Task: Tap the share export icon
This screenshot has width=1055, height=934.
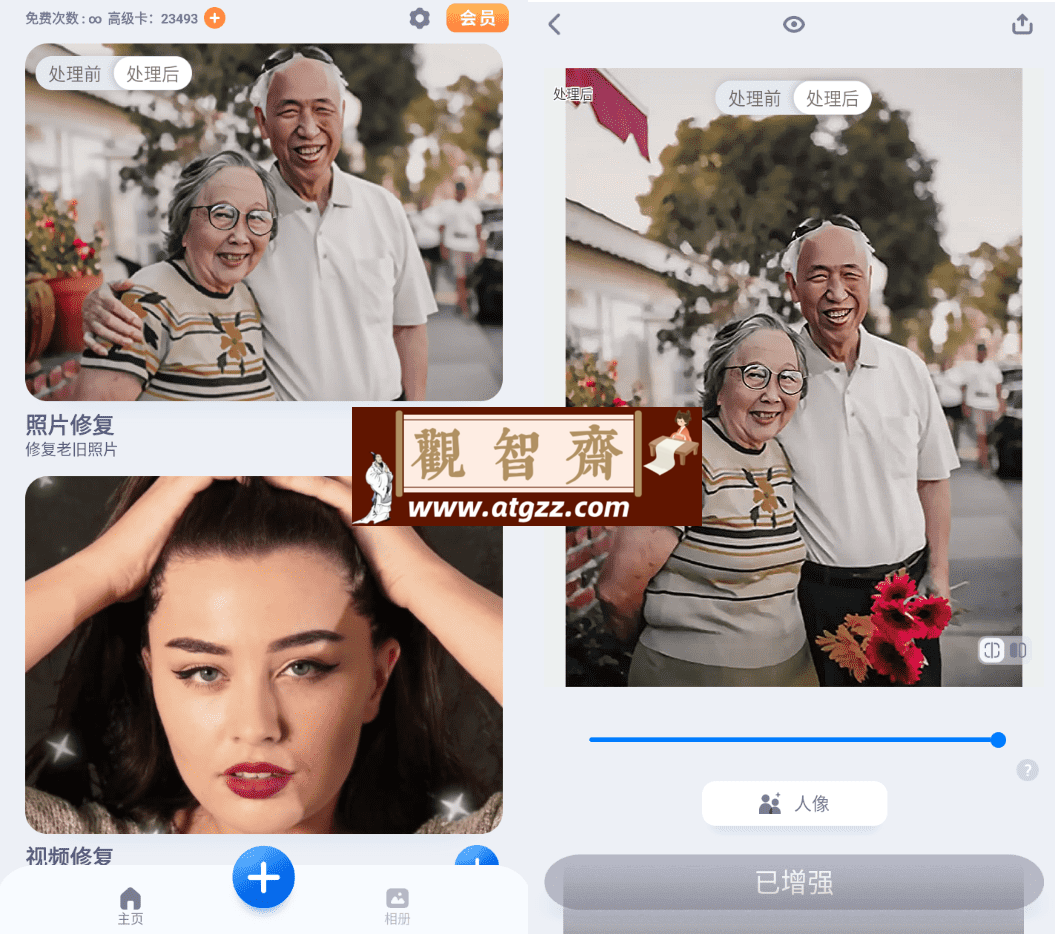Action: [1022, 24]
